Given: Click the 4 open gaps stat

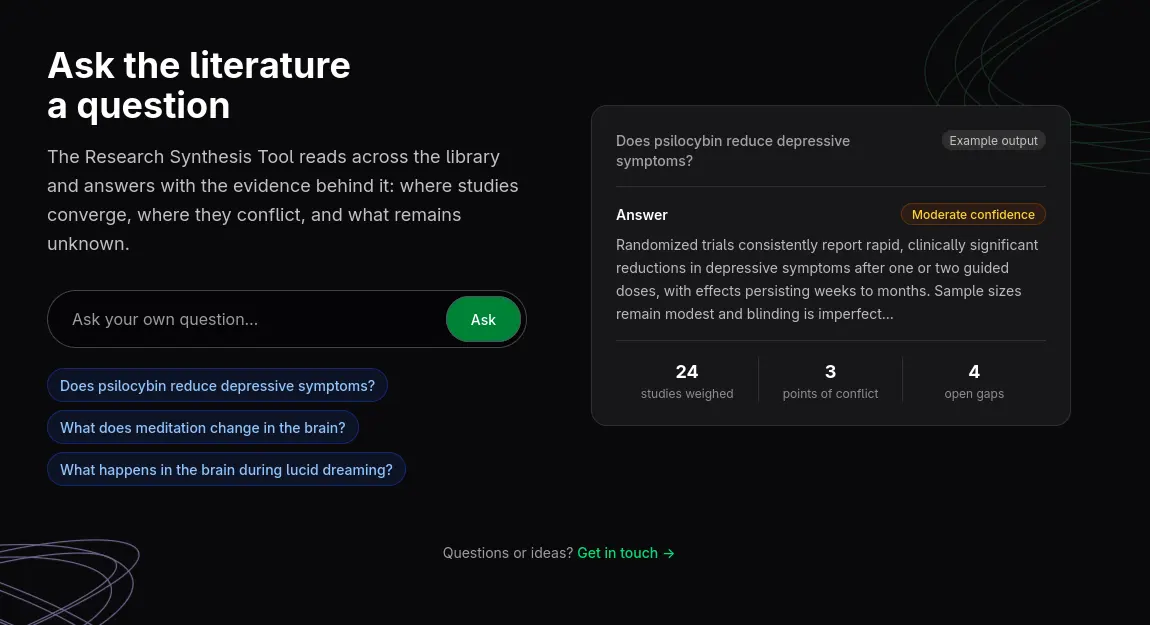Looking at the screenshot, I should pos(974,381).
